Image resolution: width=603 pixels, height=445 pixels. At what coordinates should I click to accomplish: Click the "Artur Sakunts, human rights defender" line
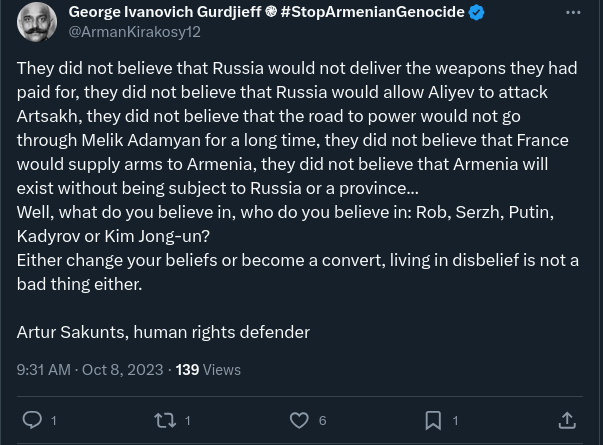click(163, 331)
